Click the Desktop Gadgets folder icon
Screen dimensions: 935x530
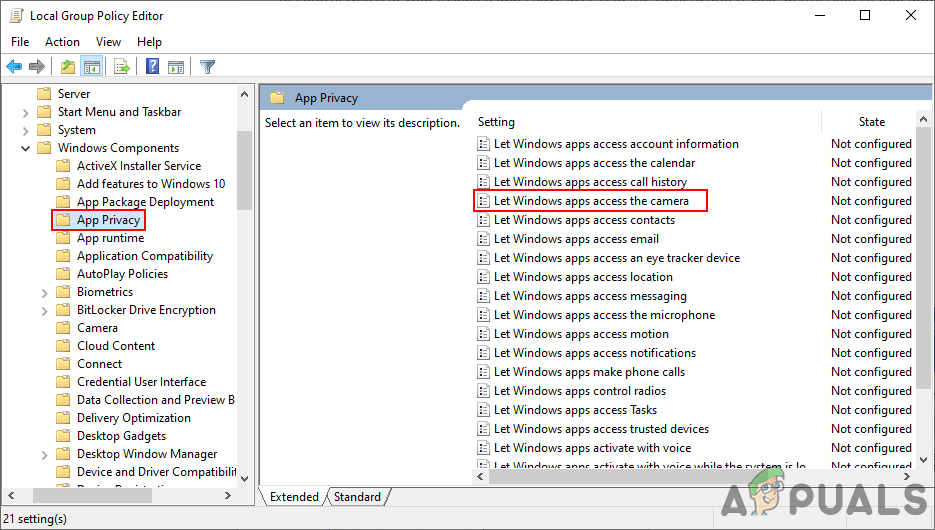pyautogui.click(x=63, y=436)
